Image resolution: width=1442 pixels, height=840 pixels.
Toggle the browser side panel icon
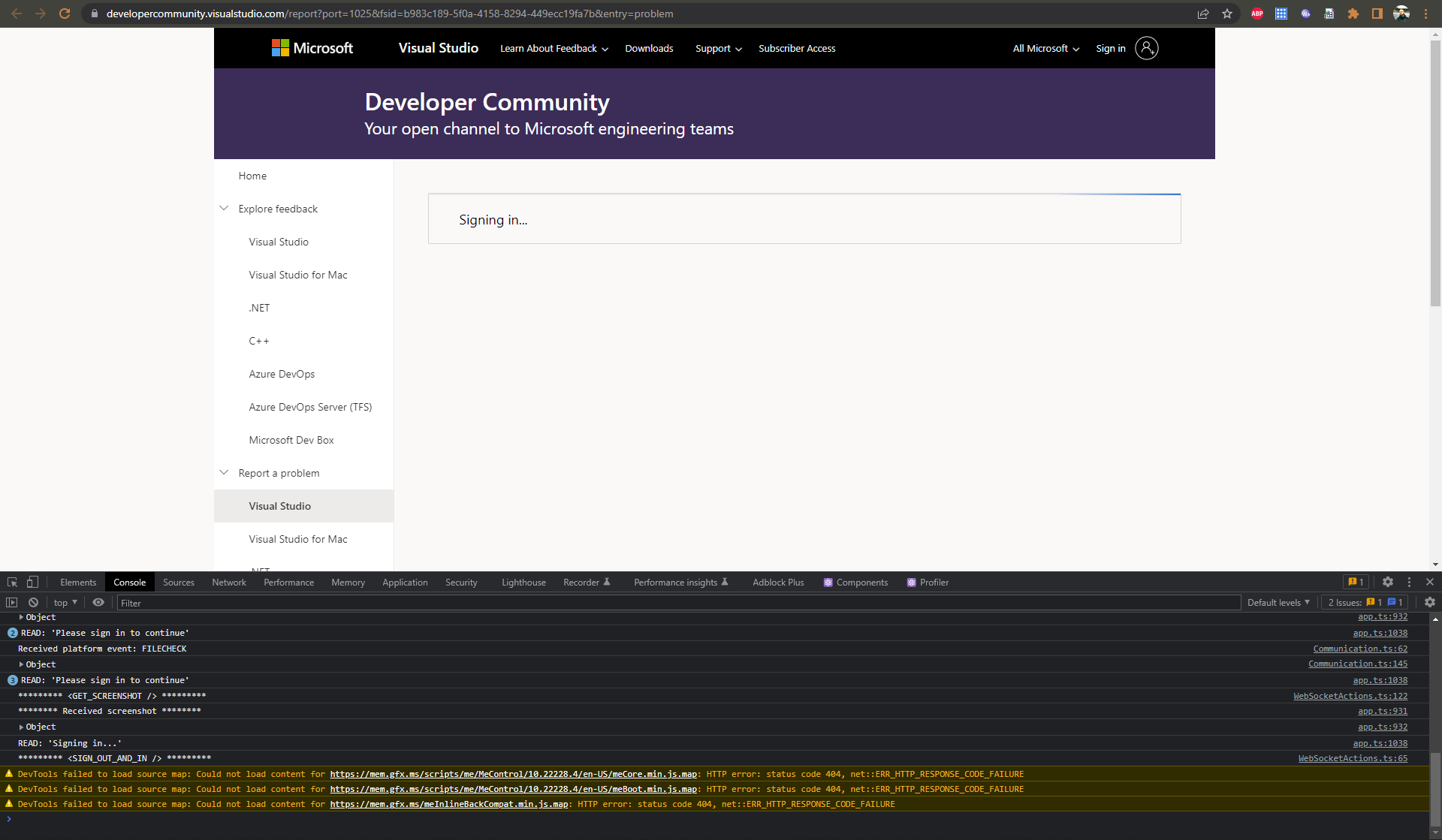click(x=1377, y=14)
